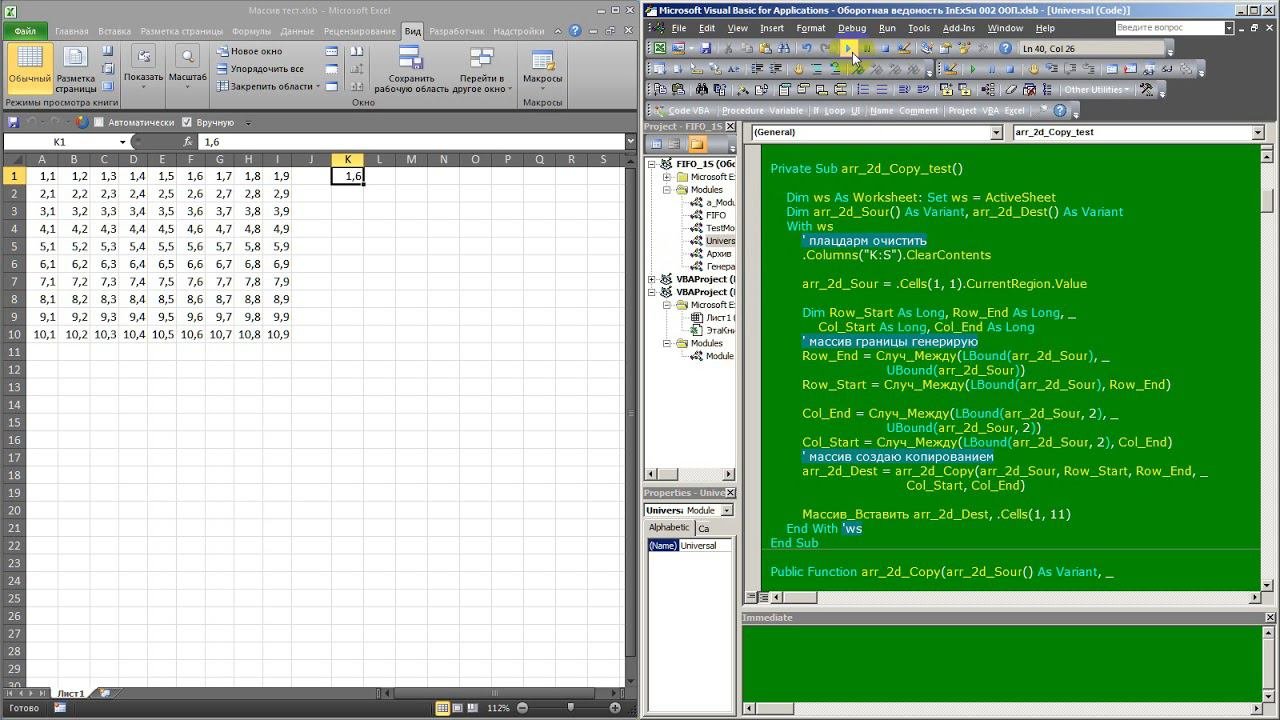This screenshot has width=1280, height=720.
Task: Click the Макросы icon in Excel ribbon
Action: click(542, 66)
